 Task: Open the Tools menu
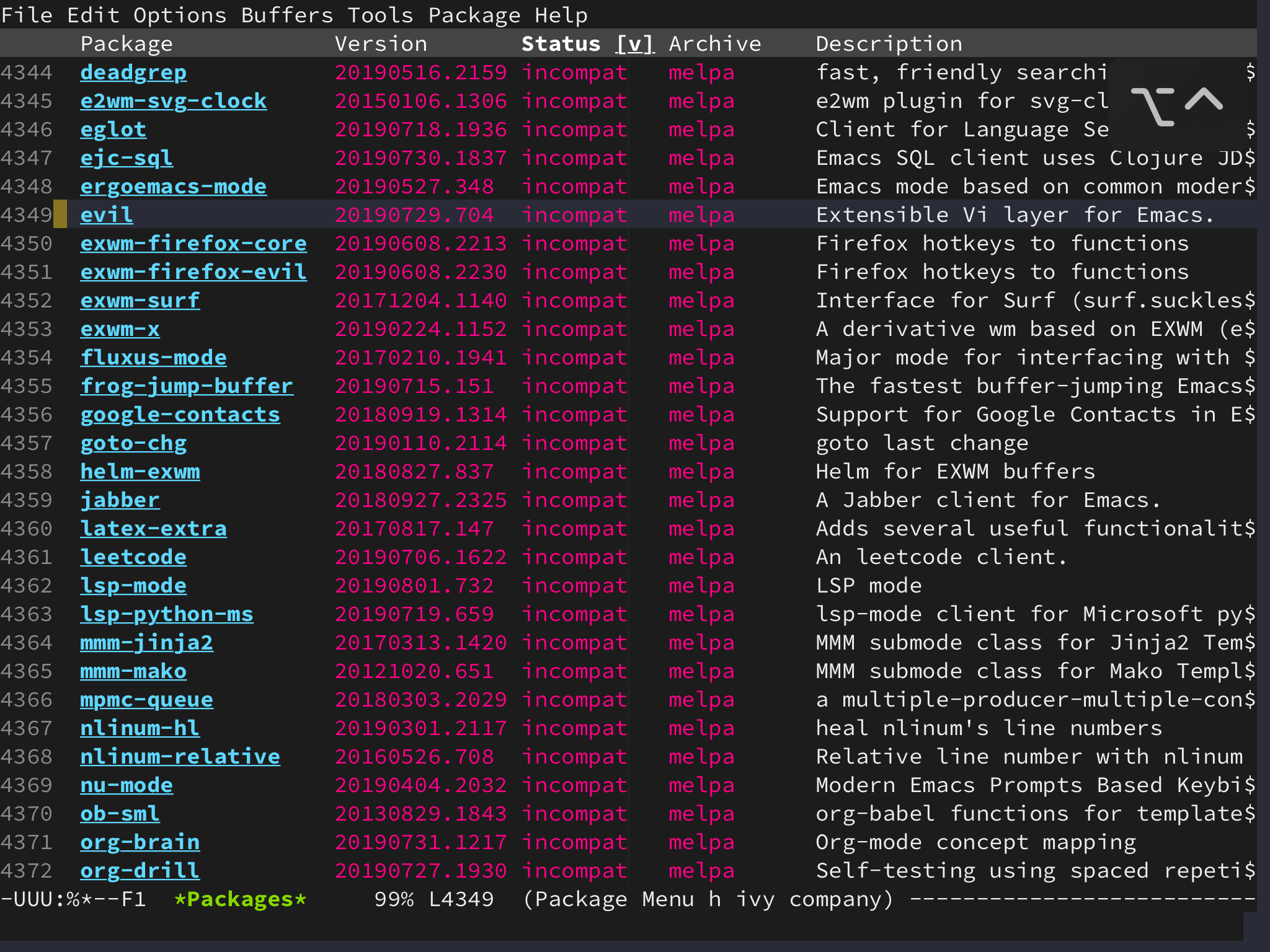[x=380, y=15]
